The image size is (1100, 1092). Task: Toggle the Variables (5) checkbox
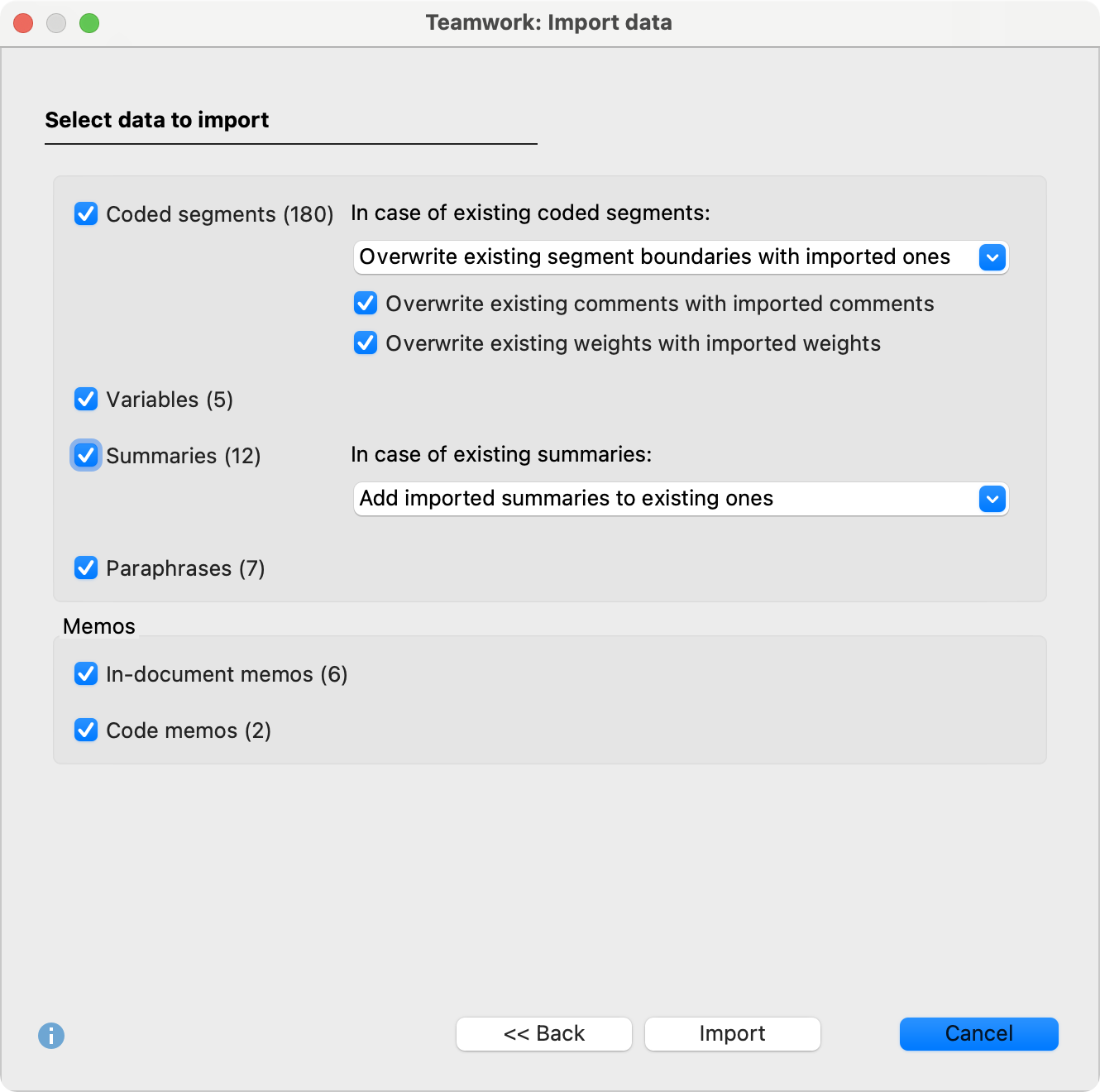(86, 400)
